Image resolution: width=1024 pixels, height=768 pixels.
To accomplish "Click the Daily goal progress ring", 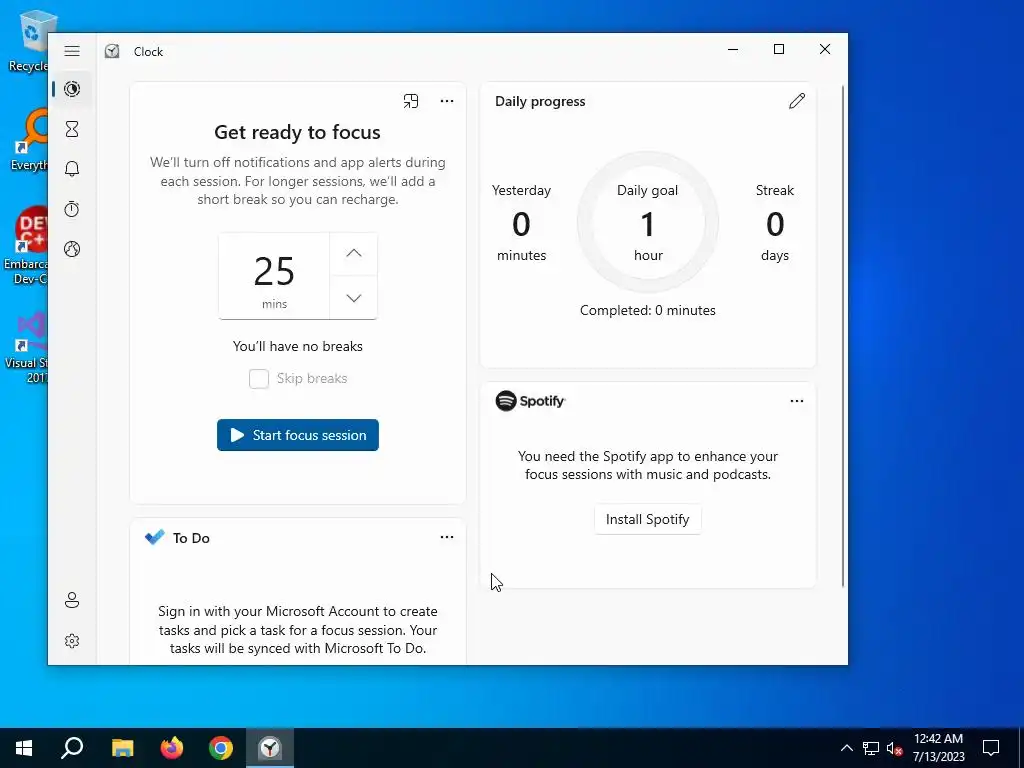I will pyautogui.click(x=648, y=223).
